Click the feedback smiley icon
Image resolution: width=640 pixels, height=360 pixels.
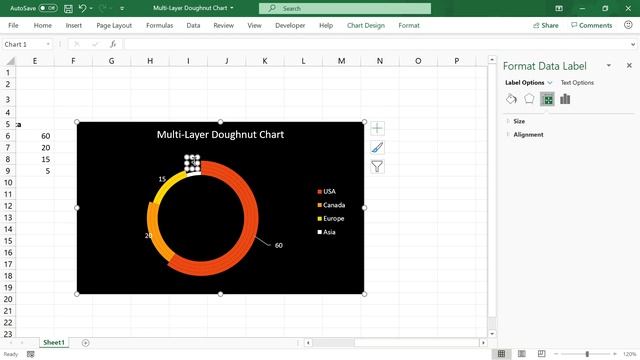point(628,25)
